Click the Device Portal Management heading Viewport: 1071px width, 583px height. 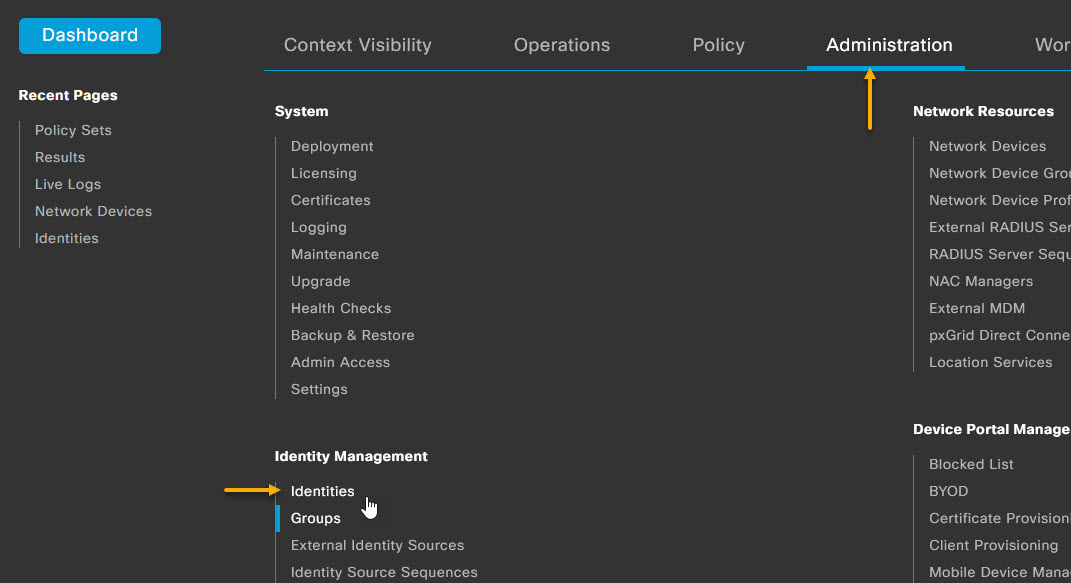[x=992, y=429]
